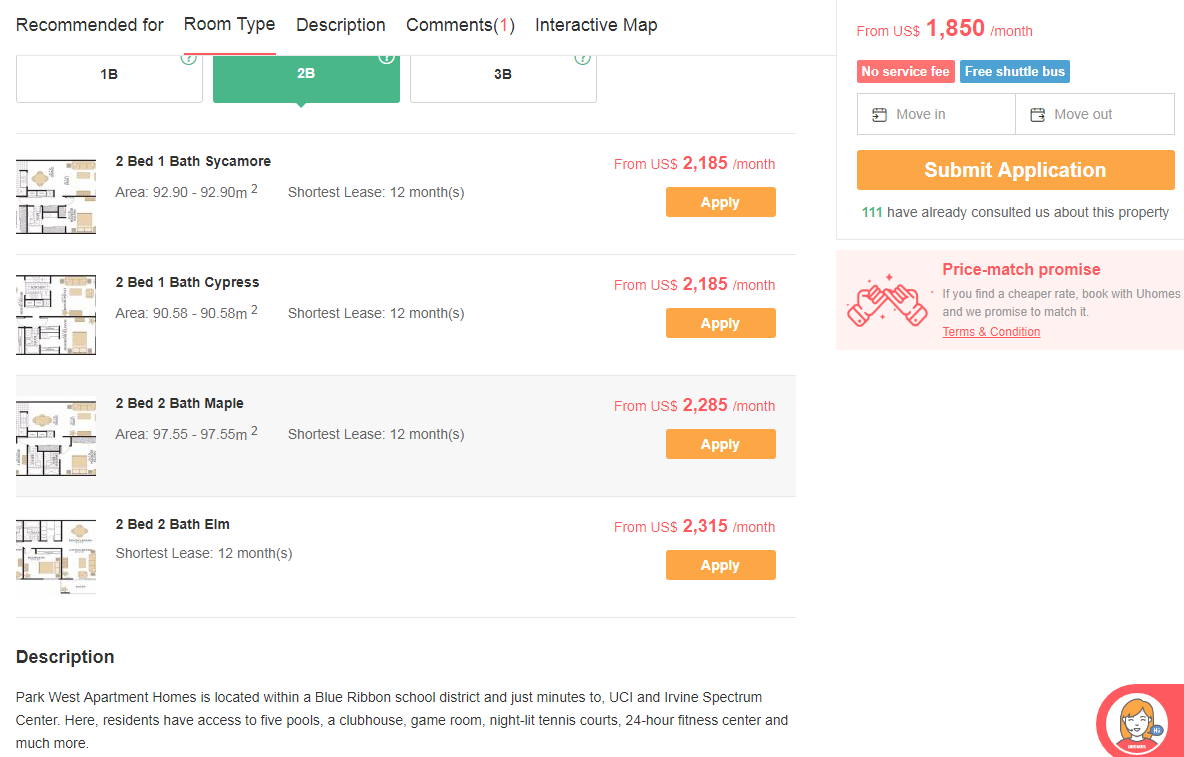Apply for 2 Bed 1 Bath Sycamore
Viewport: 1184px width, 757px height.
click(x=720, y=202)
